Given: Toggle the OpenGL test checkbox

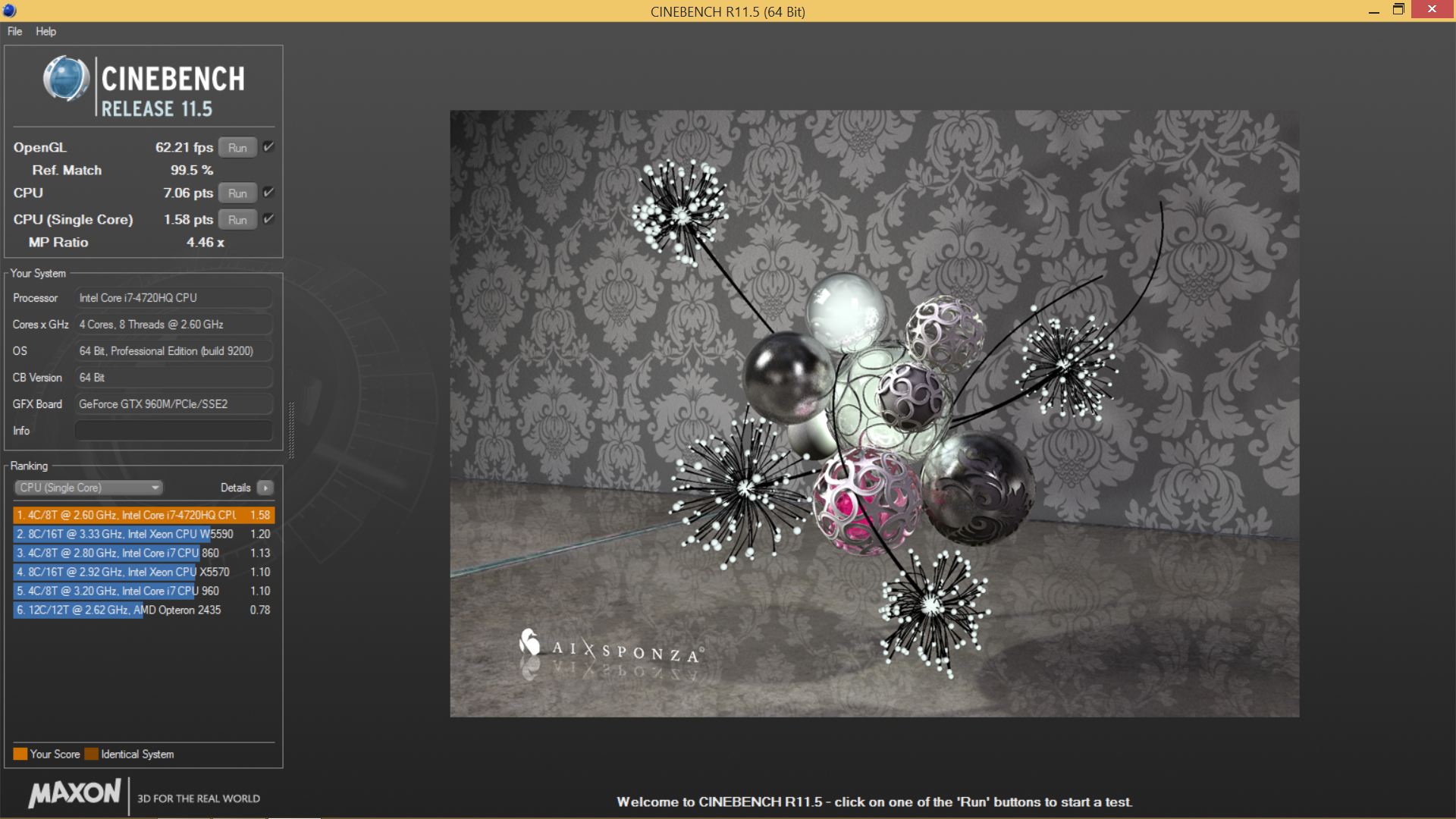Looking at the screenshot, I should pyautogui.click(x=268, y=147).
